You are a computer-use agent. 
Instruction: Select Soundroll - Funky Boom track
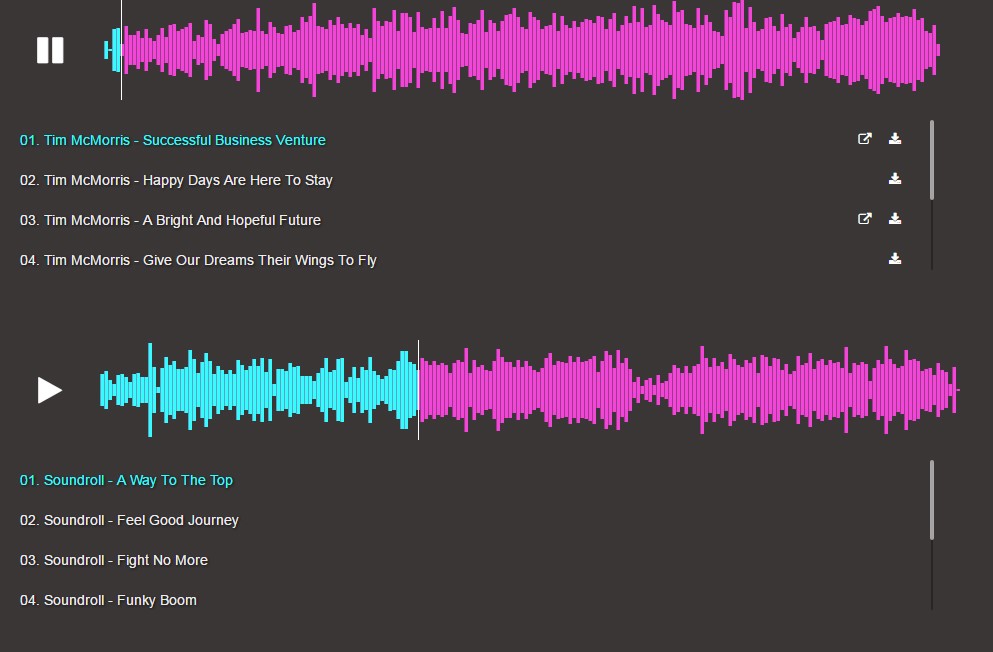108,600
